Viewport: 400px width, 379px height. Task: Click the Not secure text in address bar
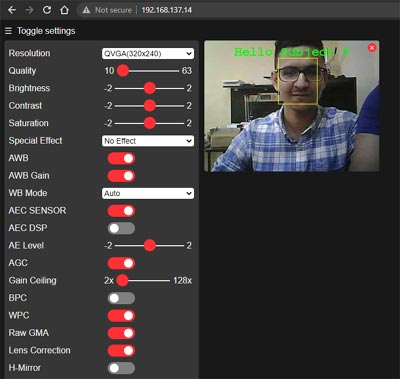113,10
